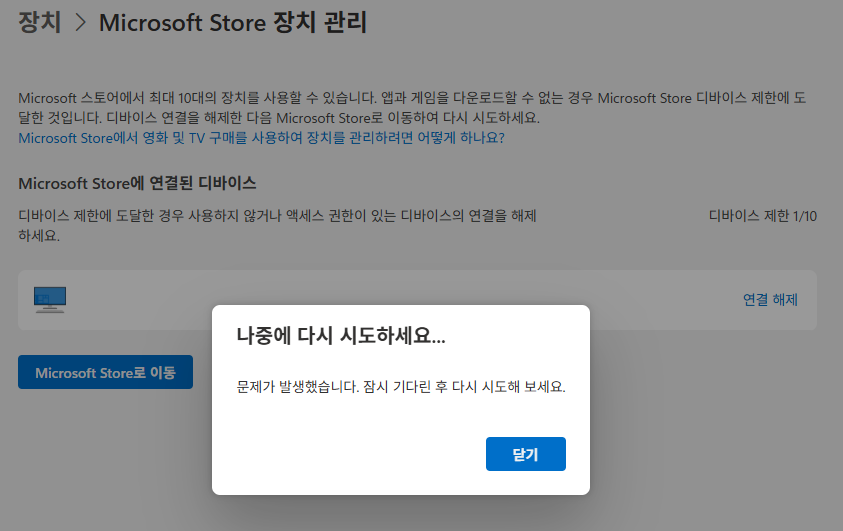Click the 연결 해제 link for the device
Screen dimensions: 843x531
pyautogui.click(x=770, y=299)
